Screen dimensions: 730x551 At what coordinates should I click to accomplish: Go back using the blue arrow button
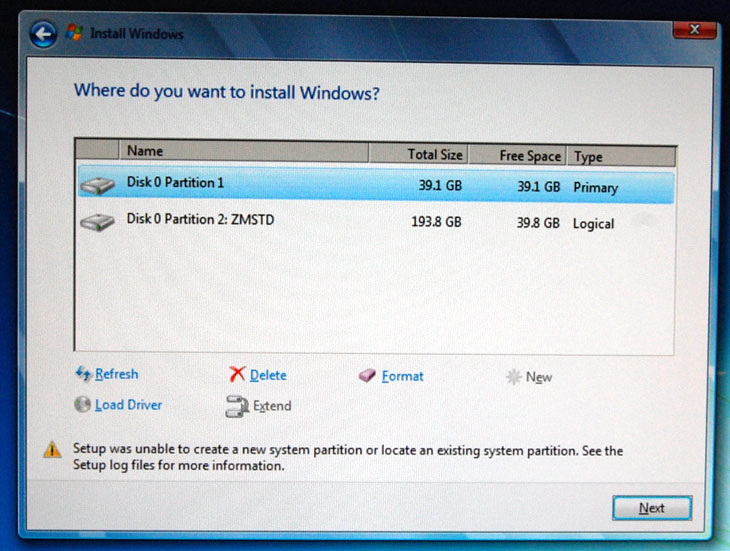43,34
